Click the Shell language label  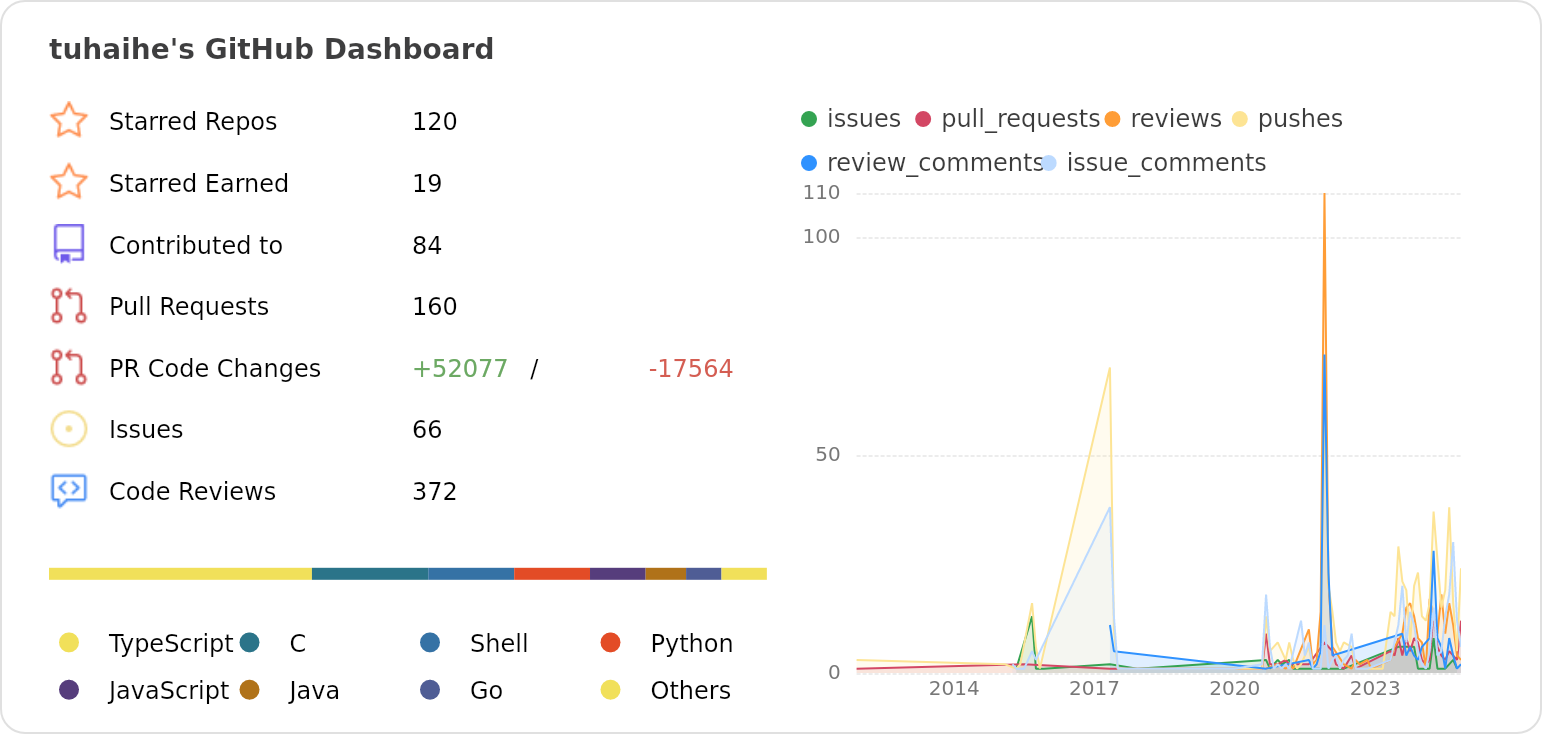pos(499,644)
